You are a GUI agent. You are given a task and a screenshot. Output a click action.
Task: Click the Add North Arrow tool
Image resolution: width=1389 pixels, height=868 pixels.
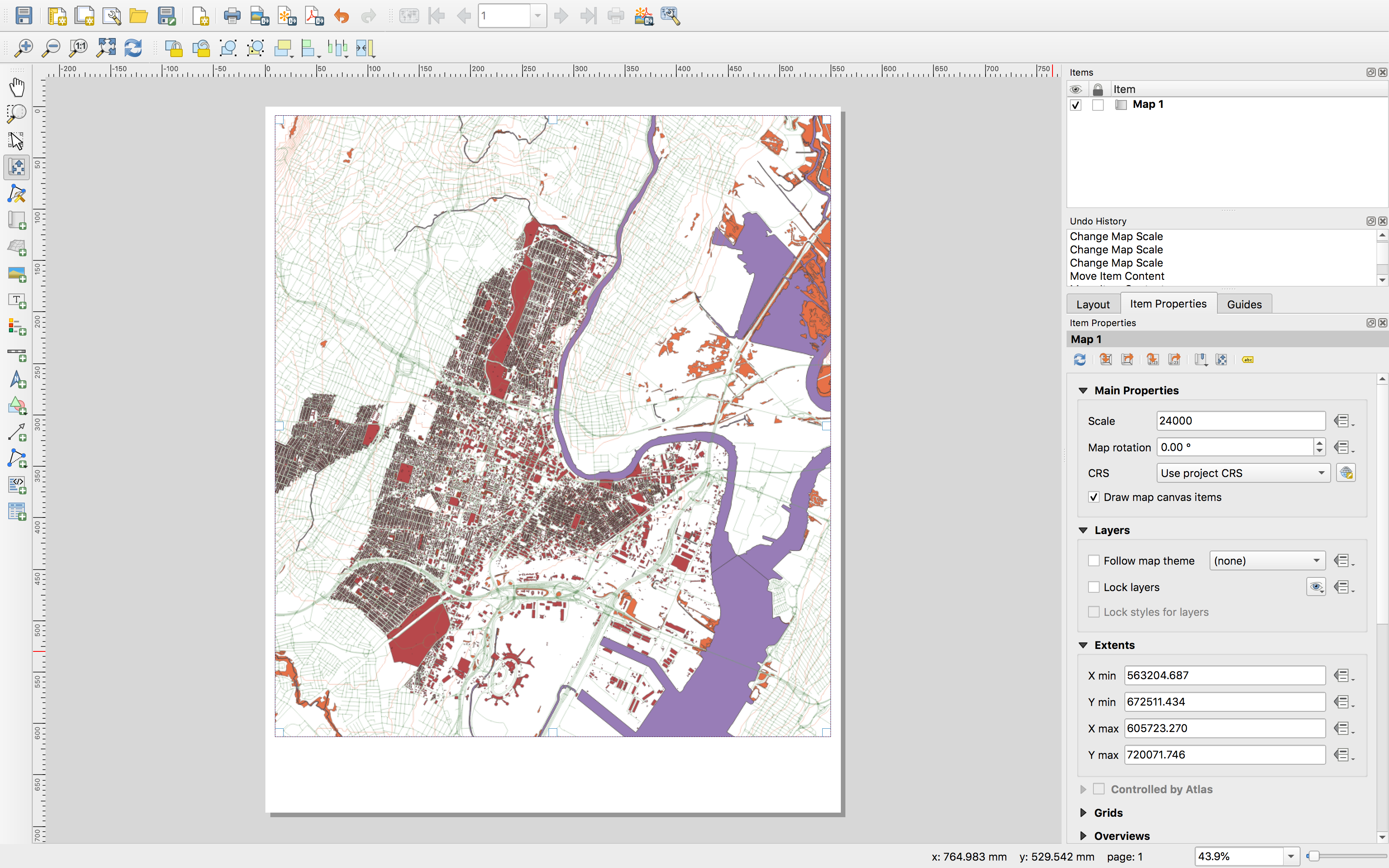(x=17, y=380)
